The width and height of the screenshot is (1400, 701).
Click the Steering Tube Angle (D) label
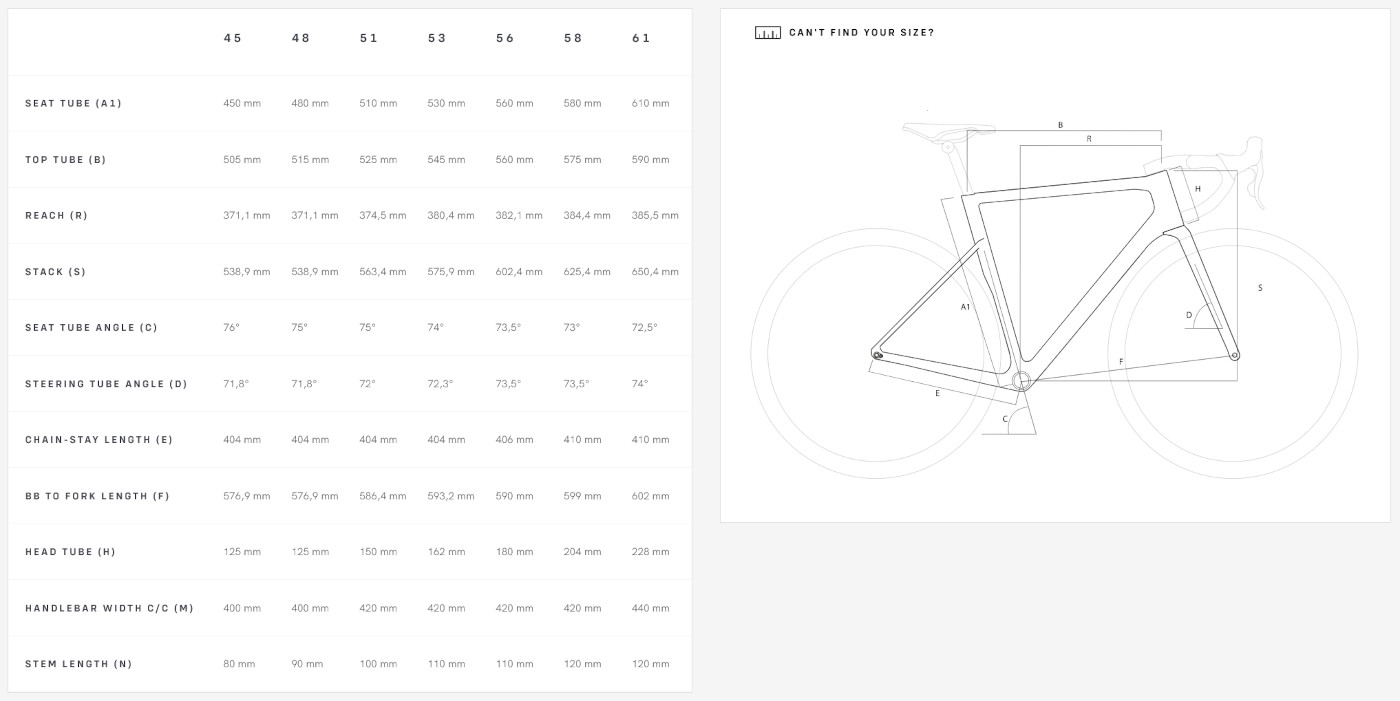pos(106,384)
